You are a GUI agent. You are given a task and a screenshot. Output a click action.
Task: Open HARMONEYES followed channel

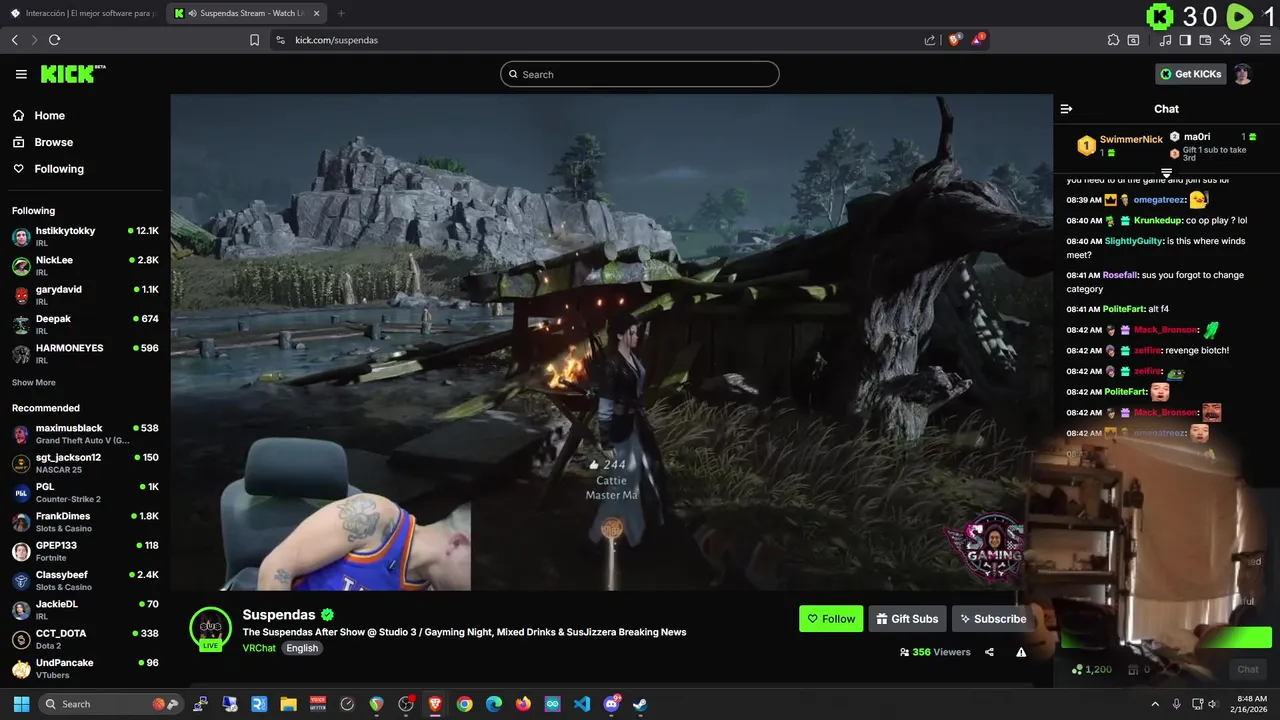click(x=85, y=353)
